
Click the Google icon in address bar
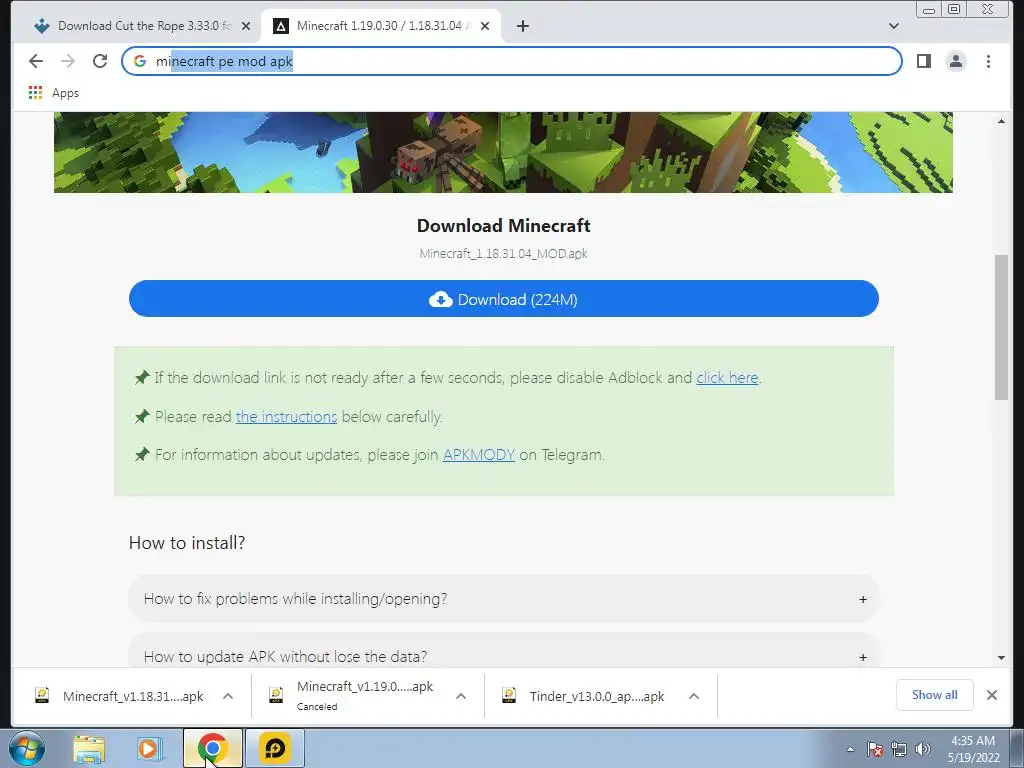[x=140, y=61]
